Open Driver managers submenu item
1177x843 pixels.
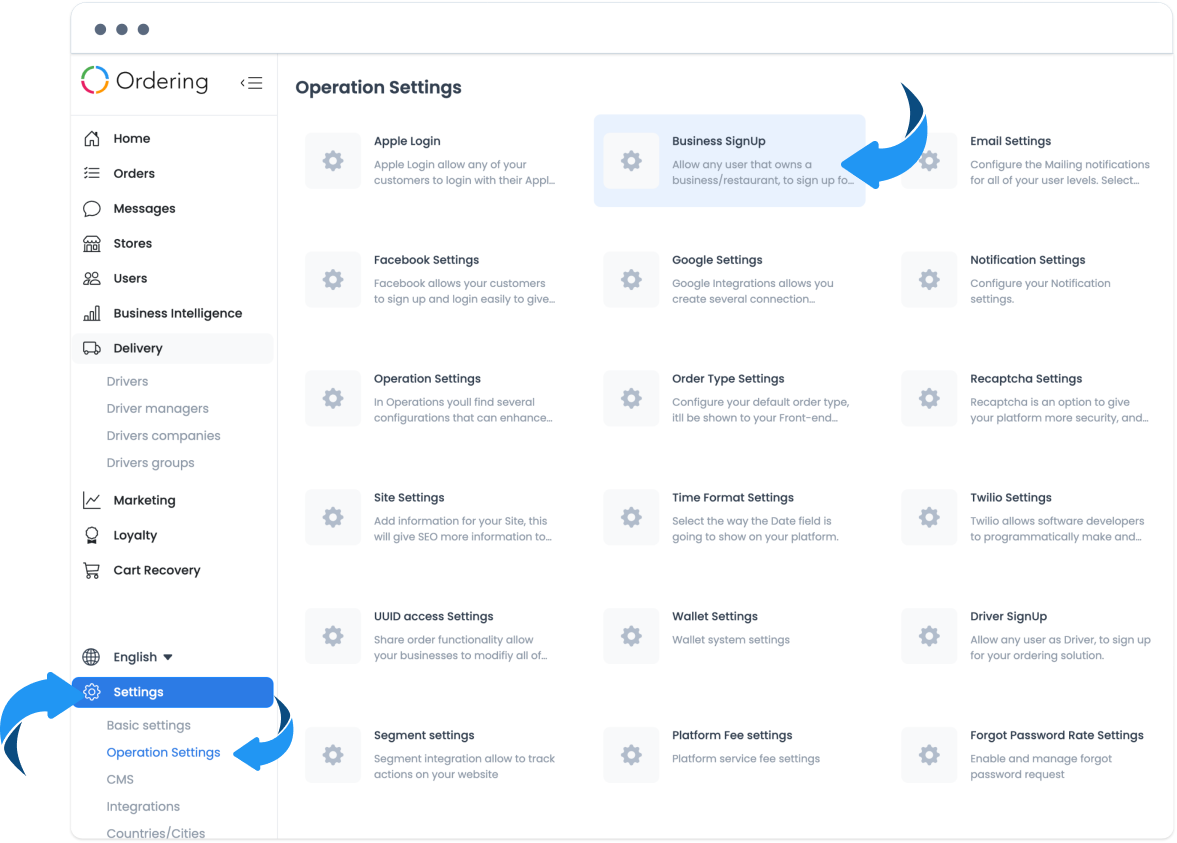158,408
